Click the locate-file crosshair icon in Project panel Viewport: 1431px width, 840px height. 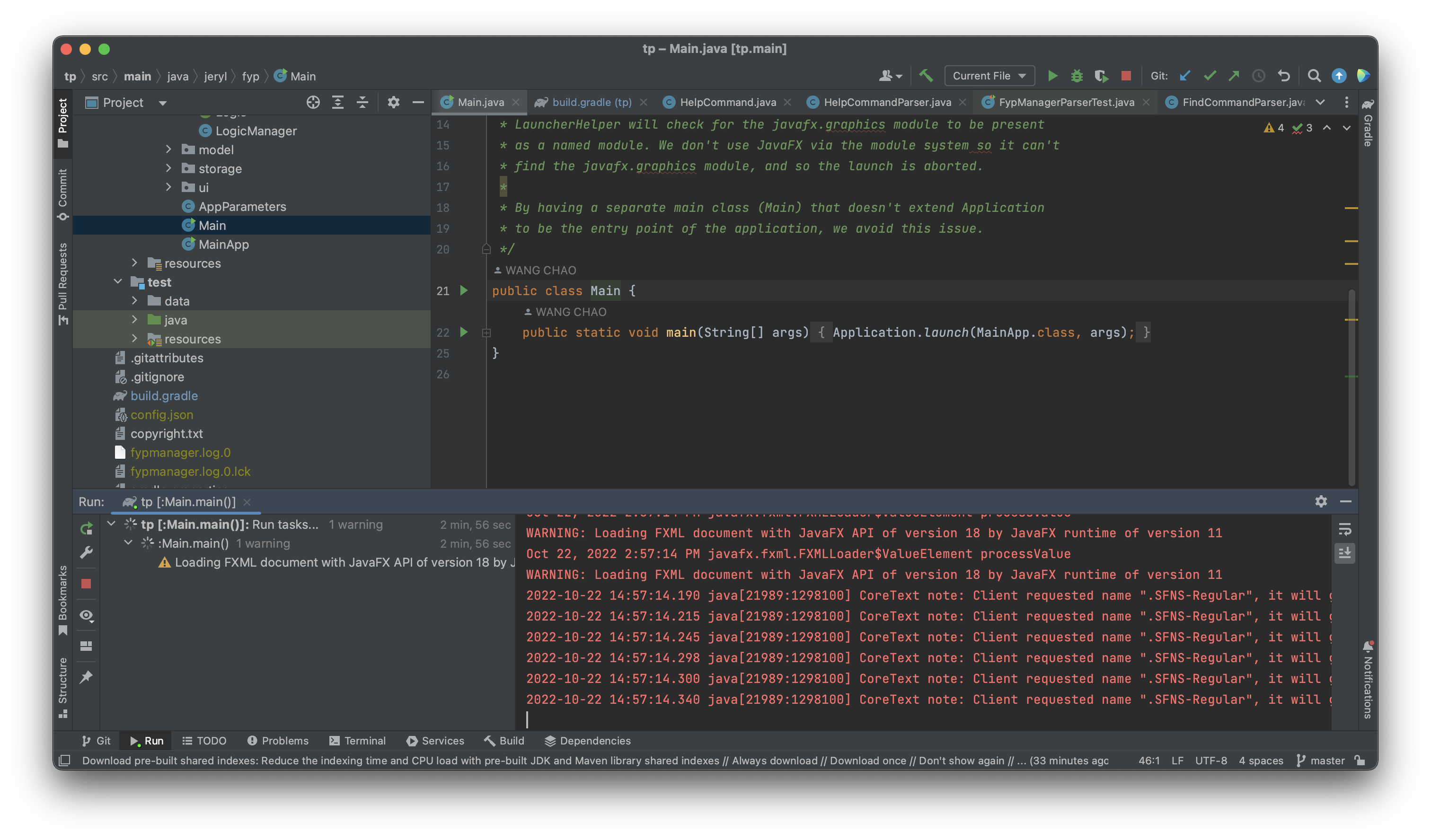[x=313, y=102]
